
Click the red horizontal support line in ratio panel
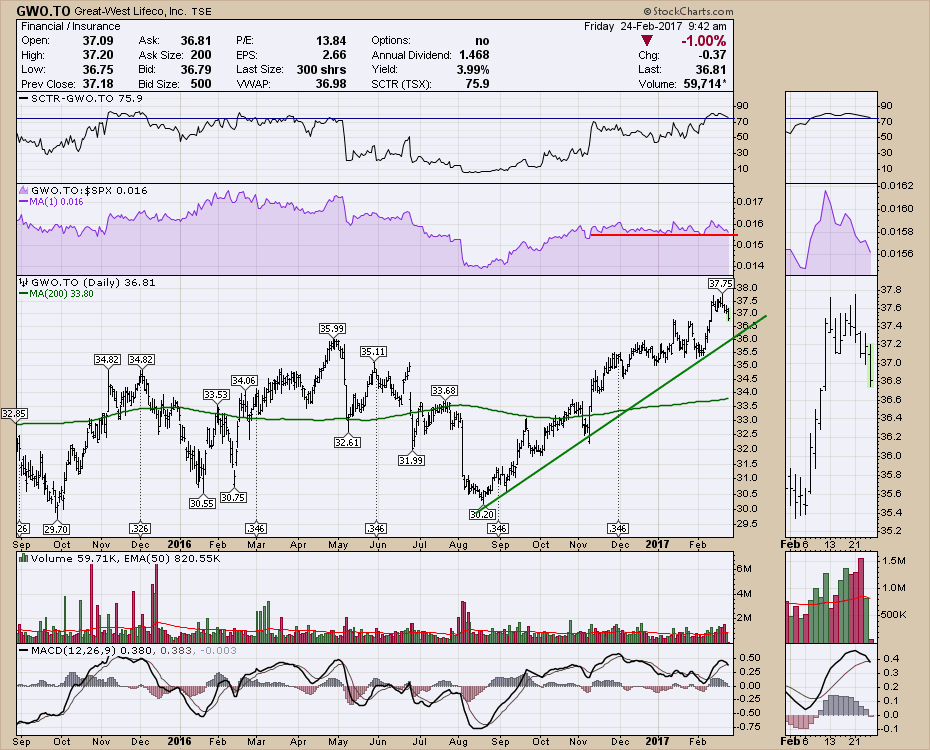coord(664,235)
